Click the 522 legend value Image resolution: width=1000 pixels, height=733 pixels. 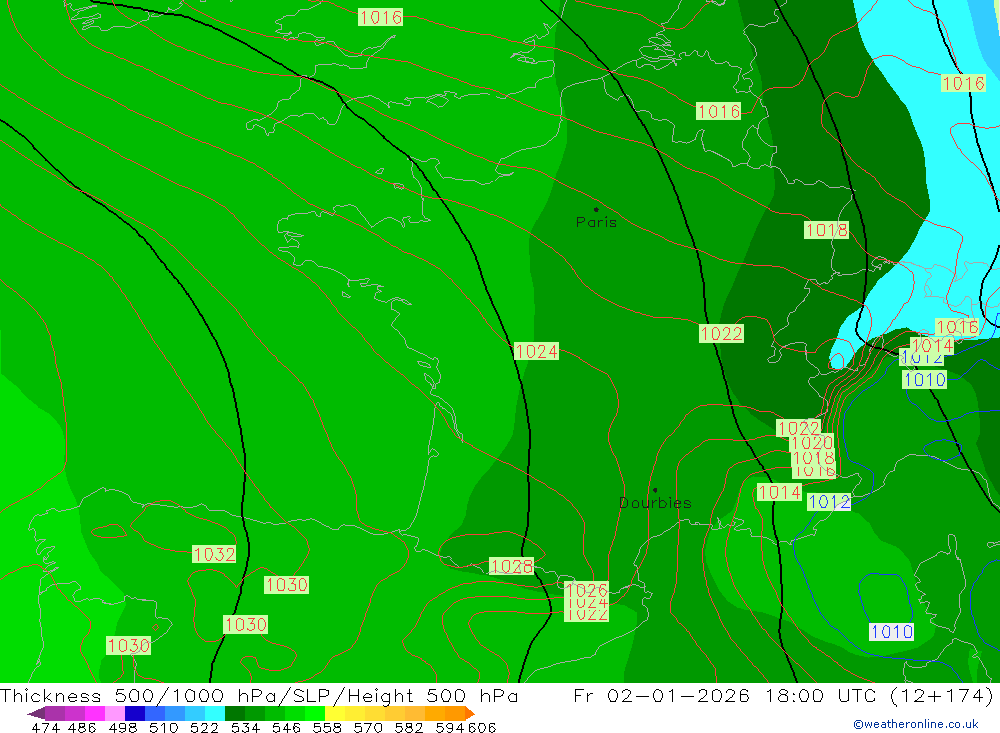[x=204, y=728]
